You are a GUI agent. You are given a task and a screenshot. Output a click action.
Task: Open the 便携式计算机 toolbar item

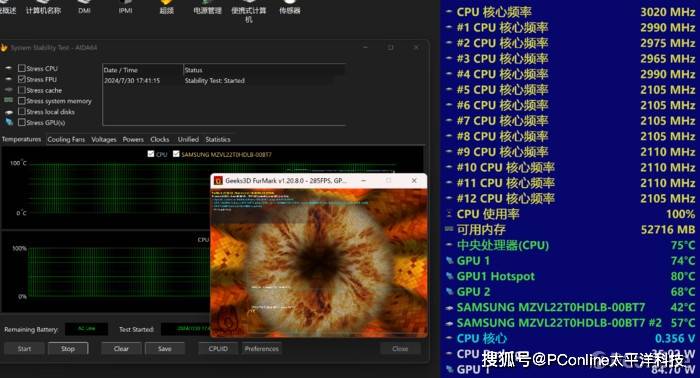pyautogui.click(x=249, y=12)
